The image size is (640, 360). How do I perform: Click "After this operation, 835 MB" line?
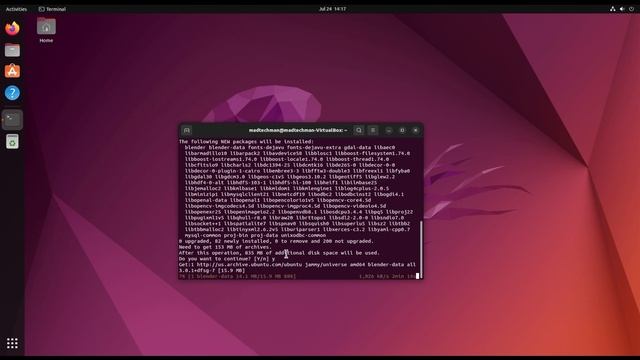279,253
